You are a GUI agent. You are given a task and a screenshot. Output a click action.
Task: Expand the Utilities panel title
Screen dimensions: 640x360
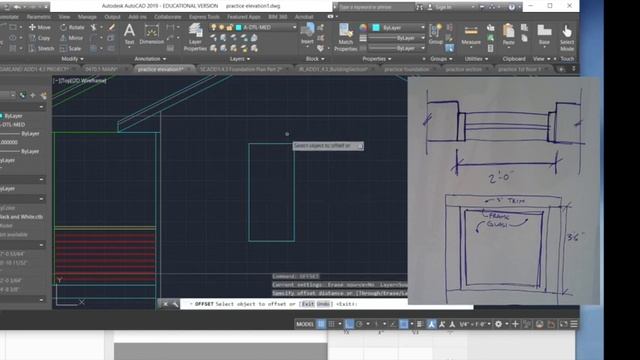pos(476,59)
